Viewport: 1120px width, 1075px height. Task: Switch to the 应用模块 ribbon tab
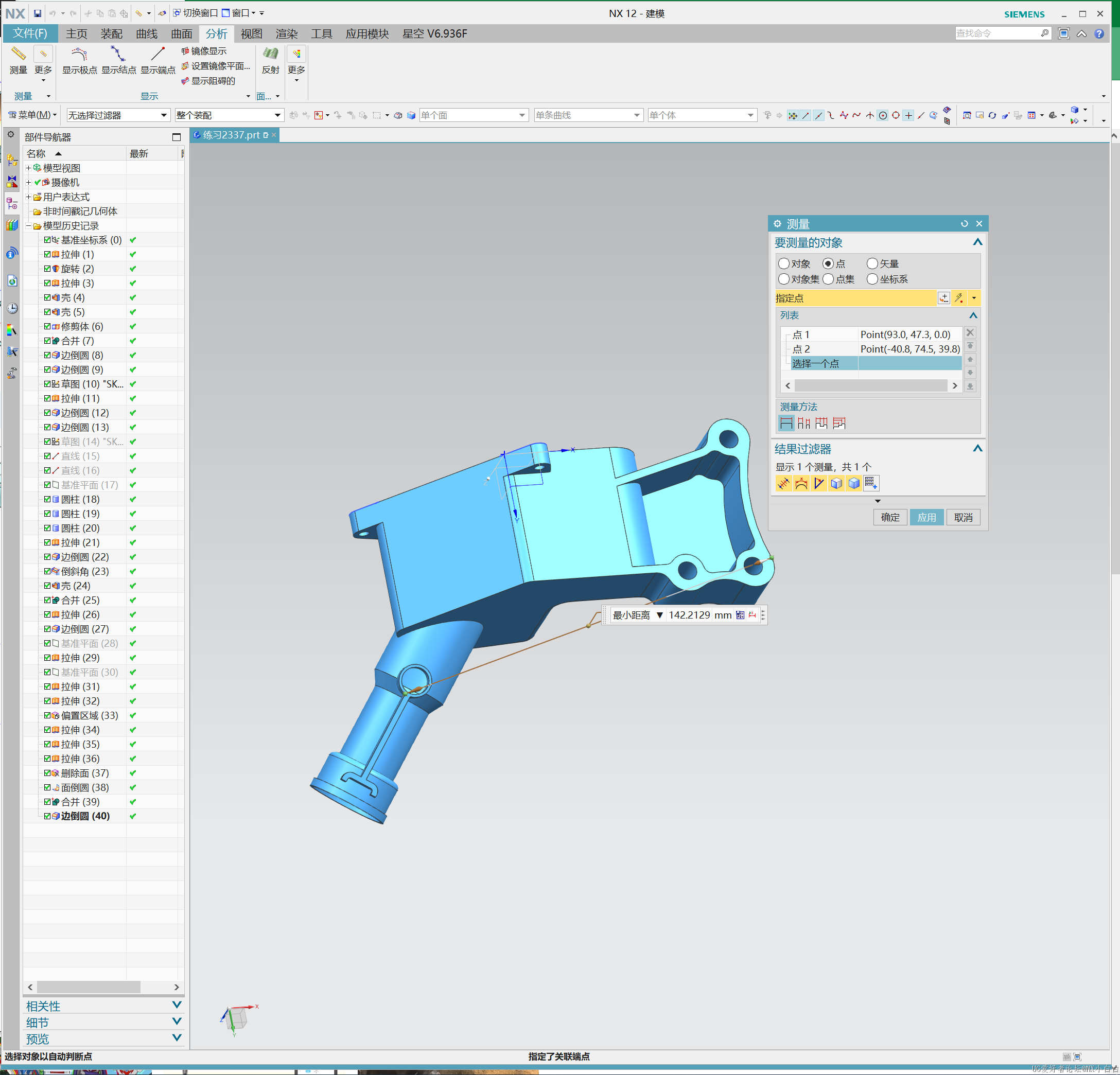[x=367, y=33]
